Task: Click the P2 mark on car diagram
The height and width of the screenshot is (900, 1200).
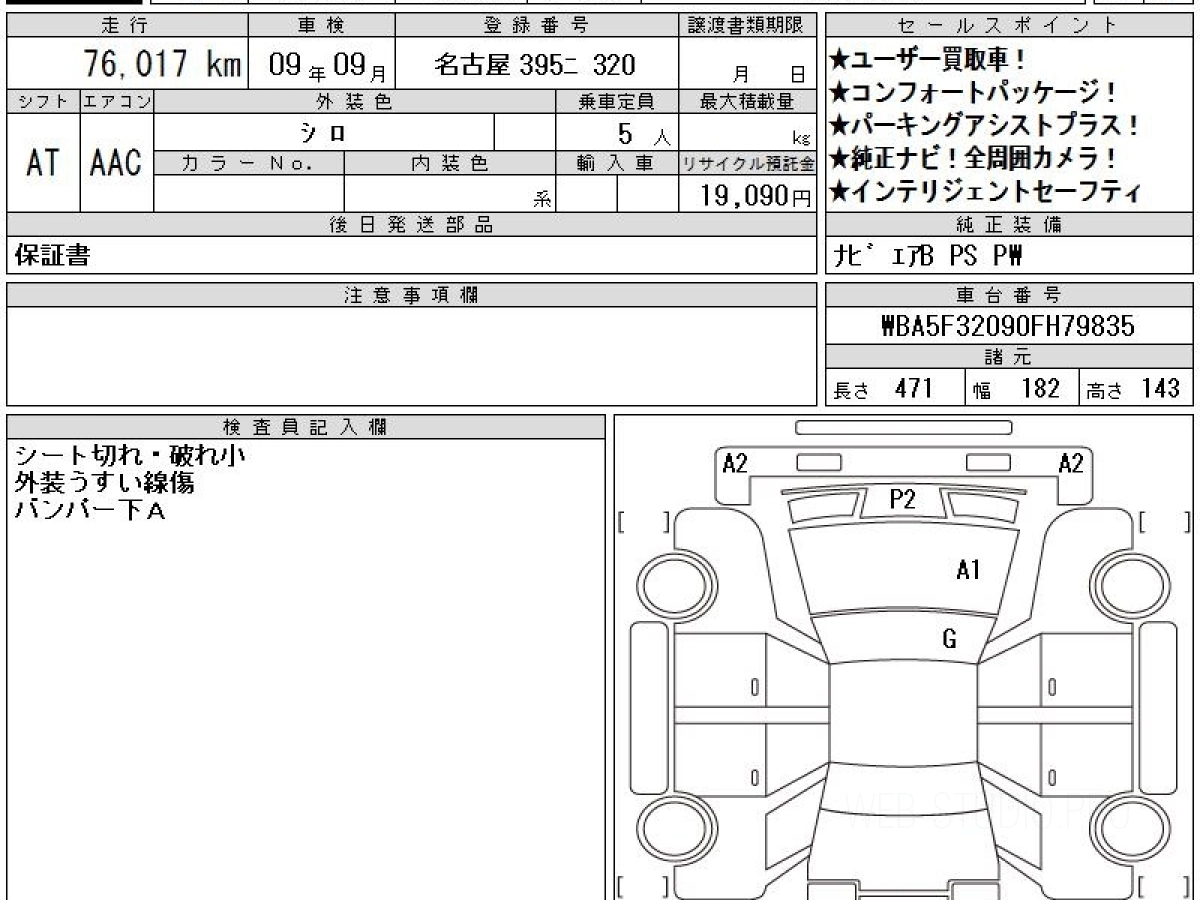Action: (x=903, y=499)
